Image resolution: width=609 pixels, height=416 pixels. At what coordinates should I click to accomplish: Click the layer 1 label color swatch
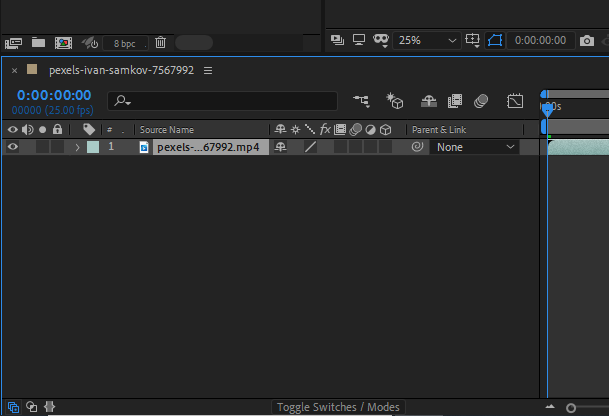click(93, 147)
